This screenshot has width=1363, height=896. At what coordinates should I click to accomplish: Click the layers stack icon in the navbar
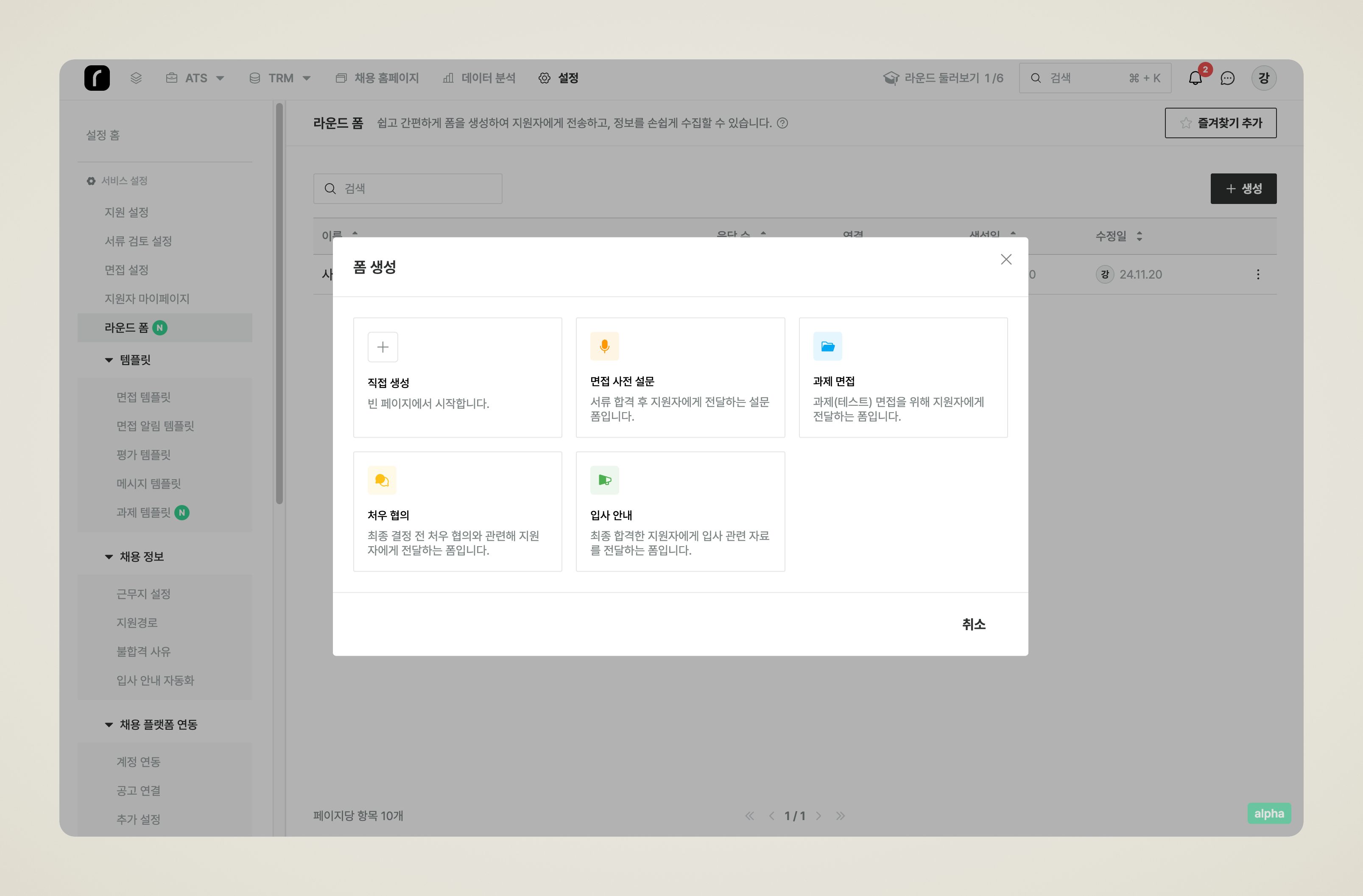(136, 78)
